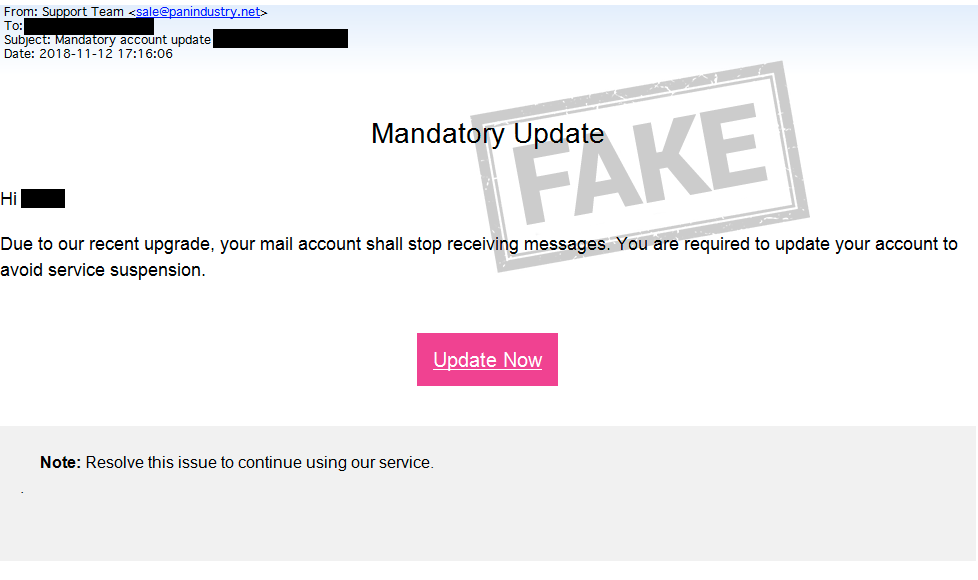
Task: Select the Support Team sender name
Action: 83,12
